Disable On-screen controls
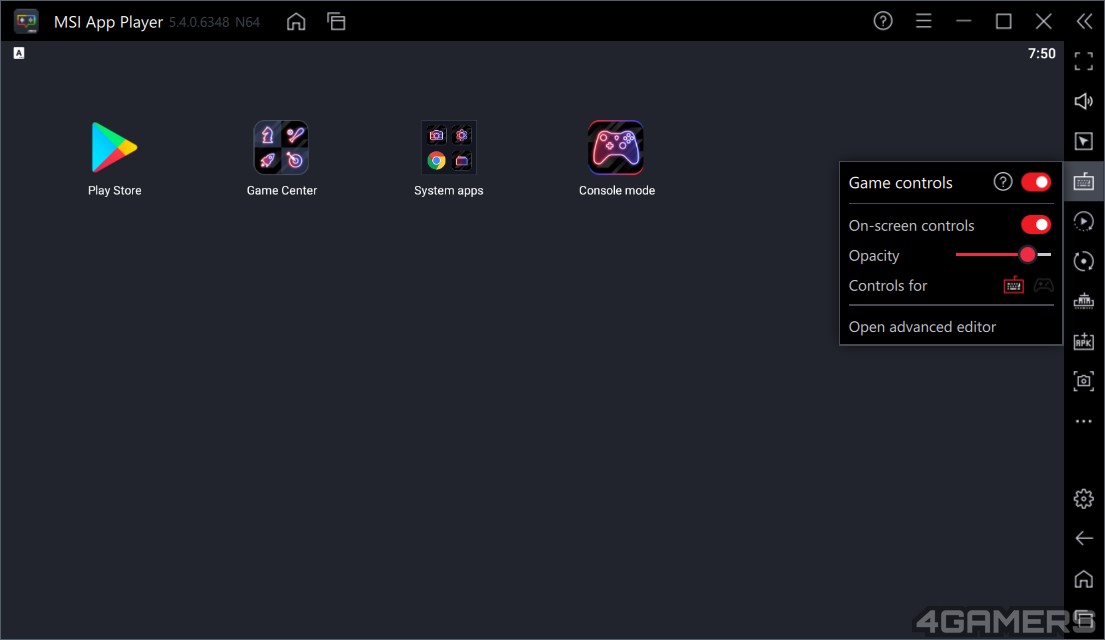The image size is (1105, 640). click(x=1036, y=225)
